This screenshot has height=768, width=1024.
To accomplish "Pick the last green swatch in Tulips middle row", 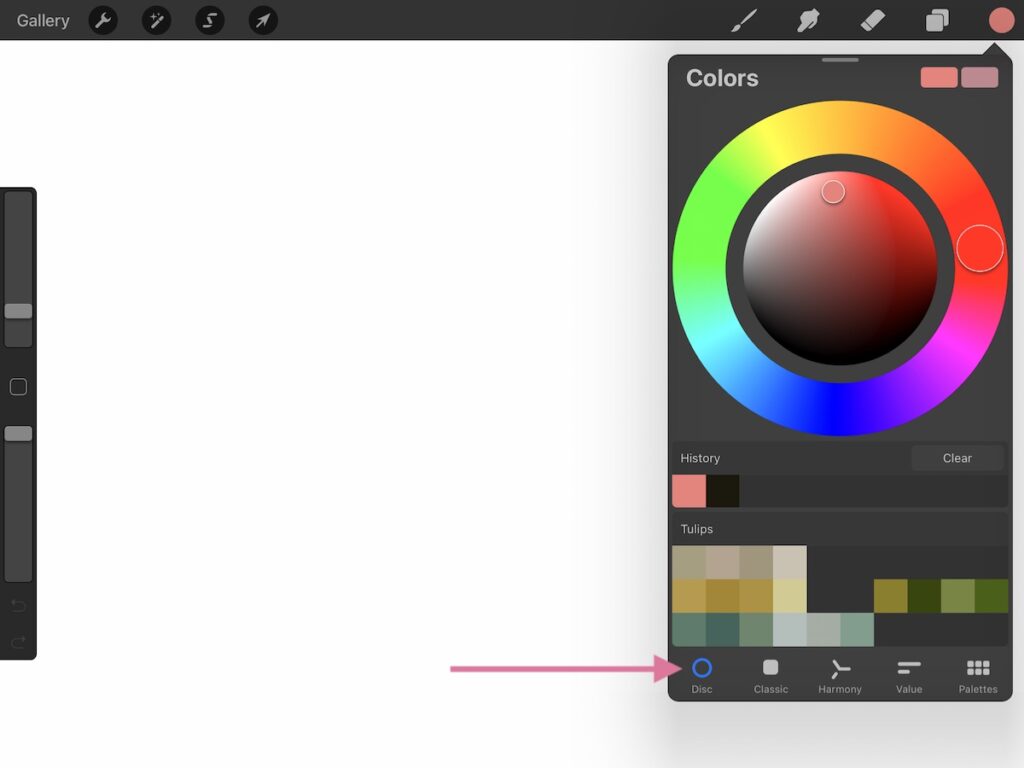I will [x=991, y=596].
